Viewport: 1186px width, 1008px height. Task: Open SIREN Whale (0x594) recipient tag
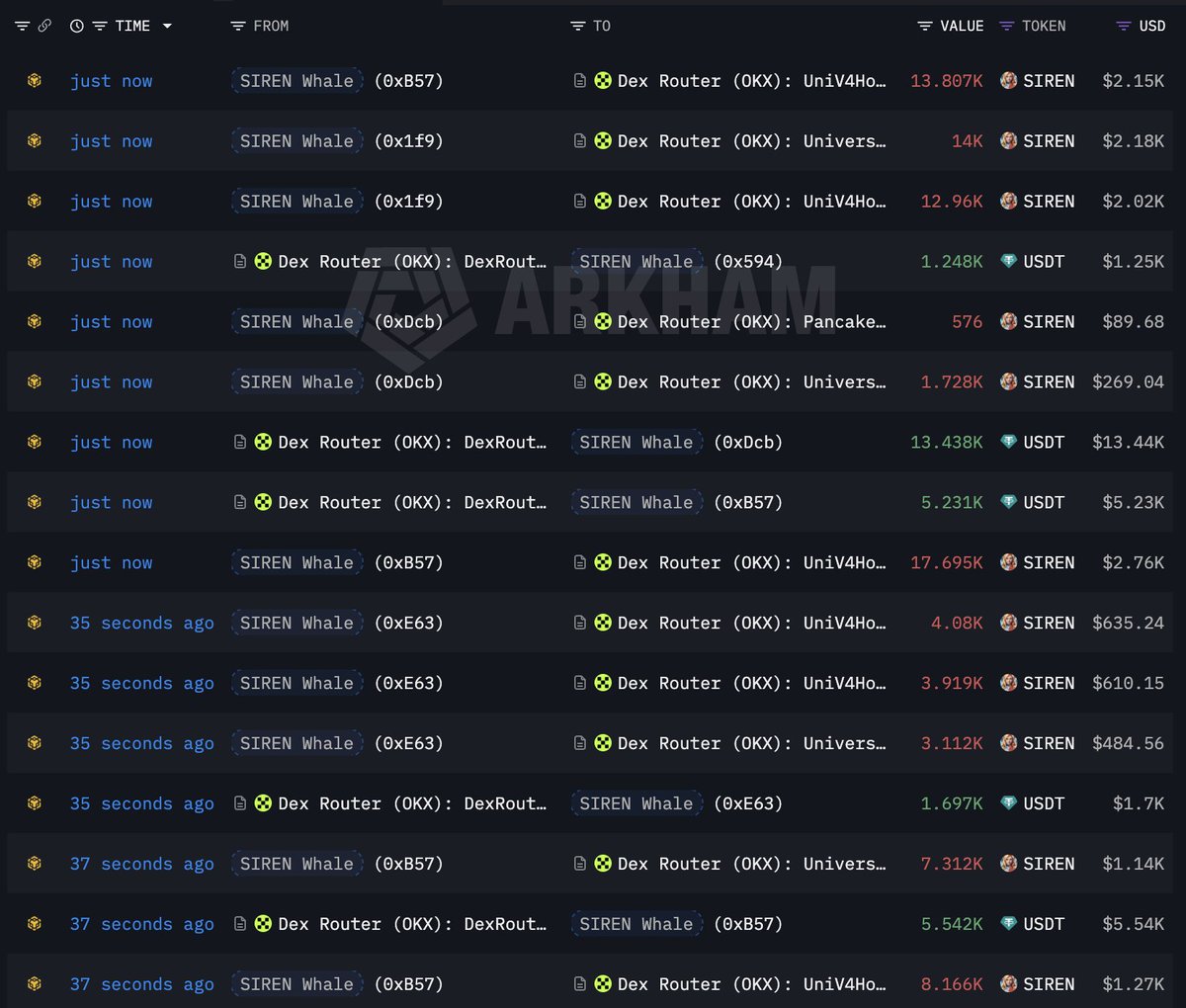coord(636,262)
